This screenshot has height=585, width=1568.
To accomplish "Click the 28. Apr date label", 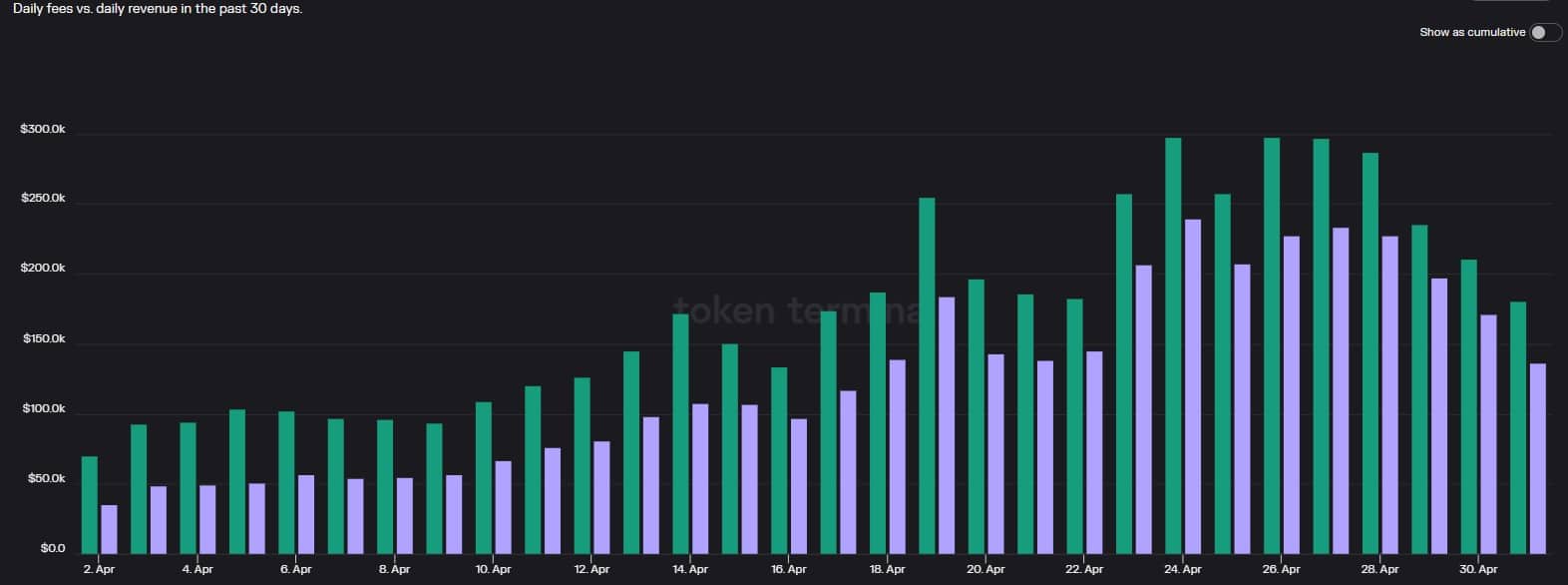I will coord(1379,570).
